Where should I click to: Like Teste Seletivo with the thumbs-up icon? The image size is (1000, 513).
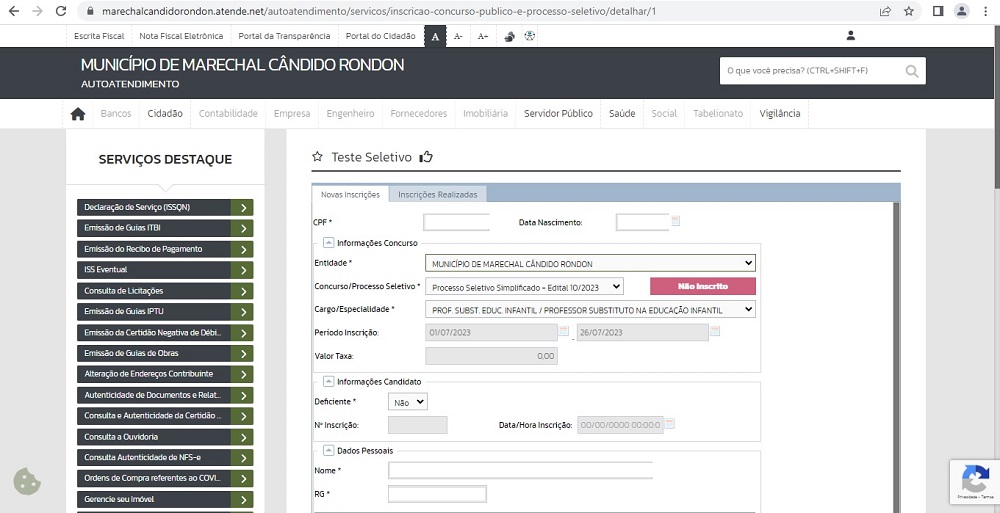[x=426, y=157]
